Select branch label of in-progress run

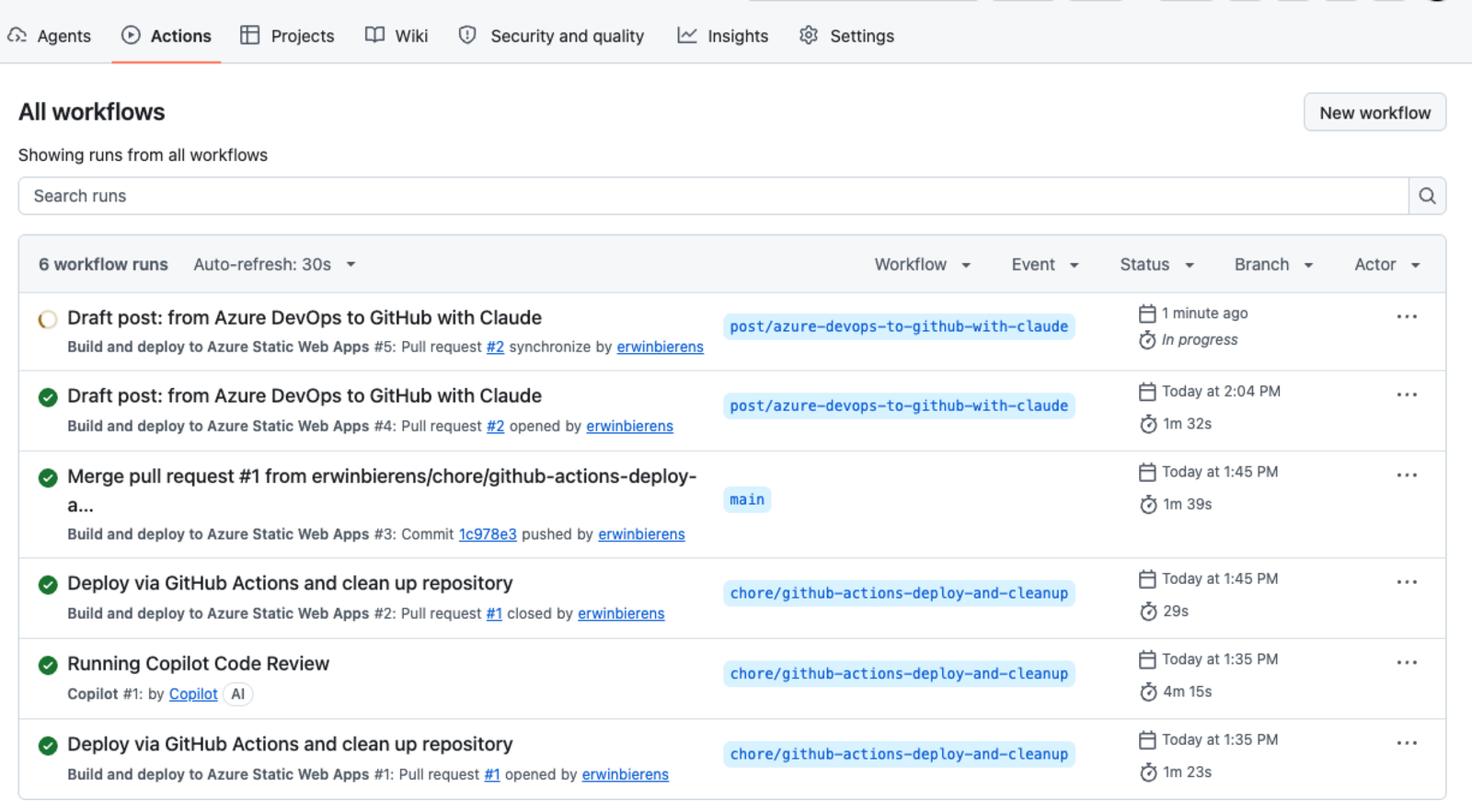[x=899, y=326]
